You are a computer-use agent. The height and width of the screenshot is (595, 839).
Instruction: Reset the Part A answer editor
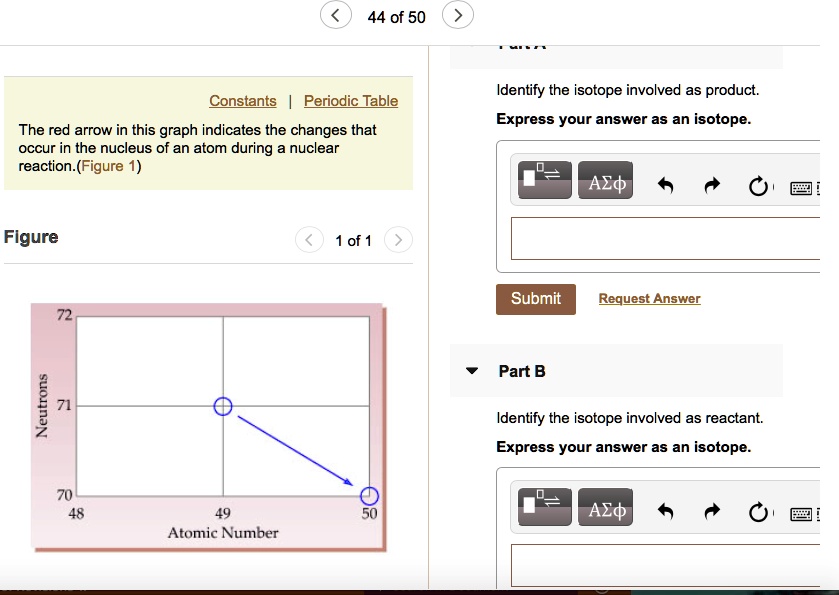point(759,186)
